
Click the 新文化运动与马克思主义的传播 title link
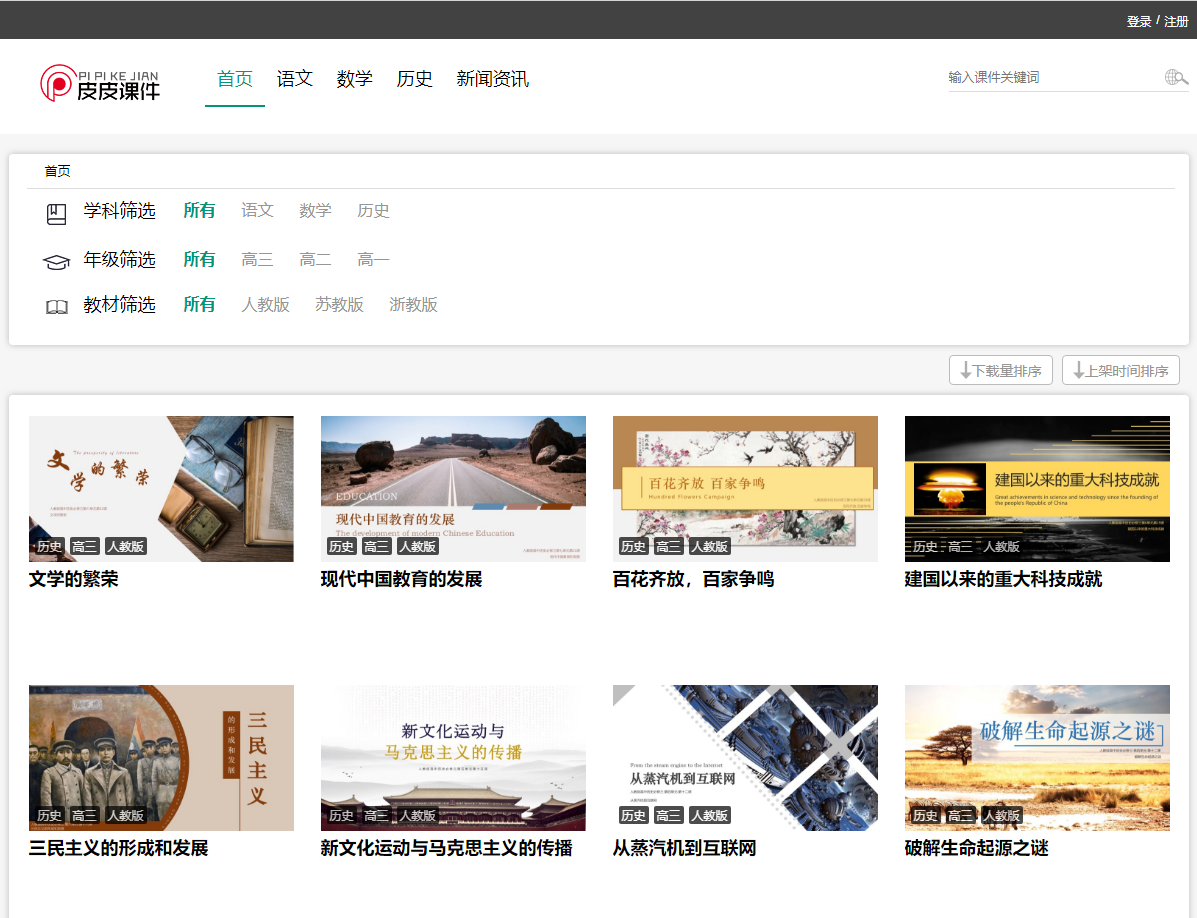point(447,848)
